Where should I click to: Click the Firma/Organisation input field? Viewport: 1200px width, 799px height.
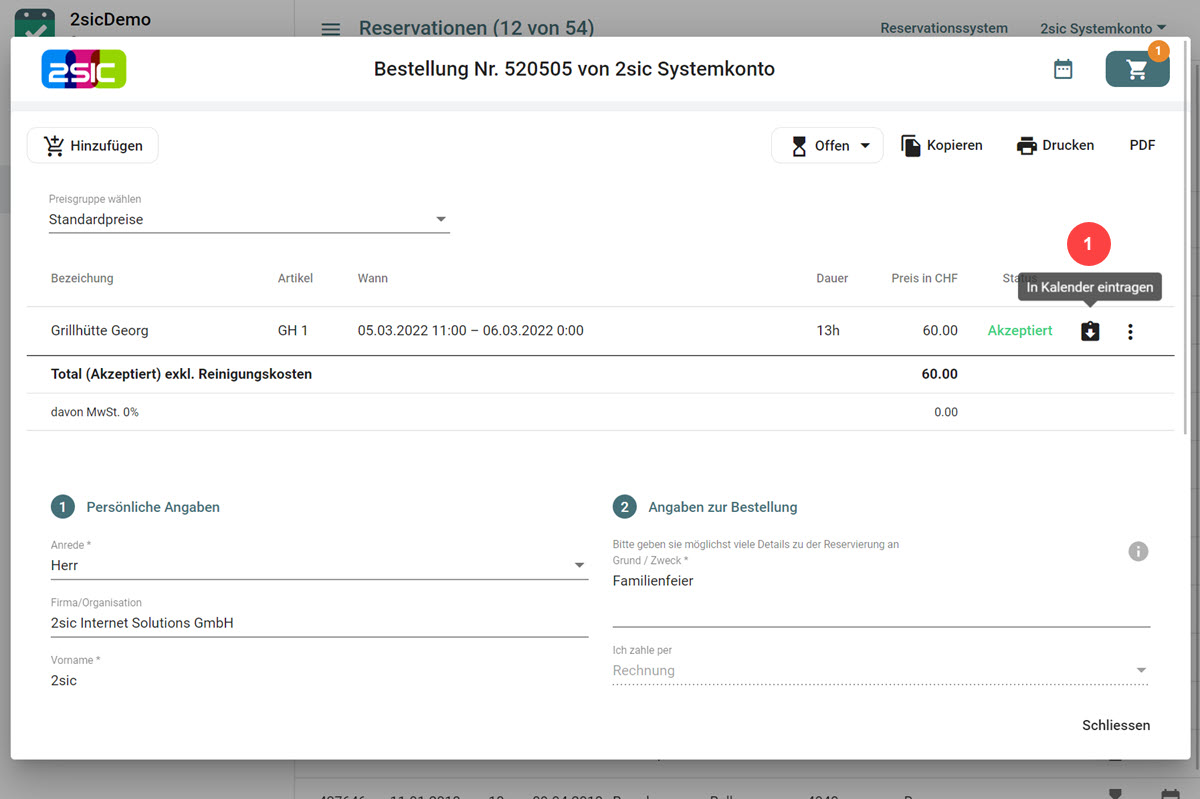318,623
